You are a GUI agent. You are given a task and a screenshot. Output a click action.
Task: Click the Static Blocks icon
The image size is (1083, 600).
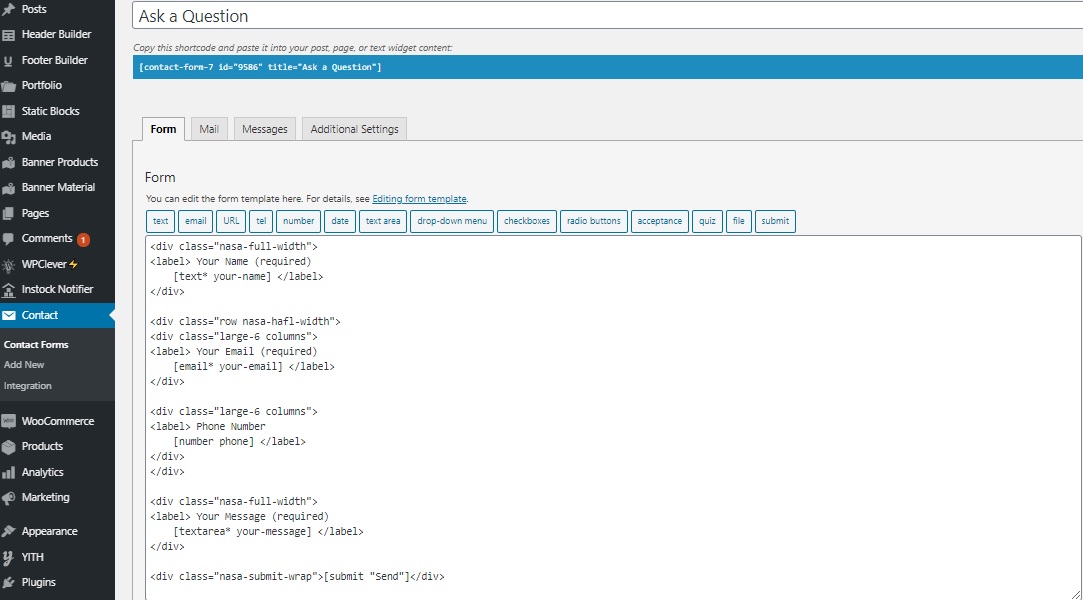8,111
